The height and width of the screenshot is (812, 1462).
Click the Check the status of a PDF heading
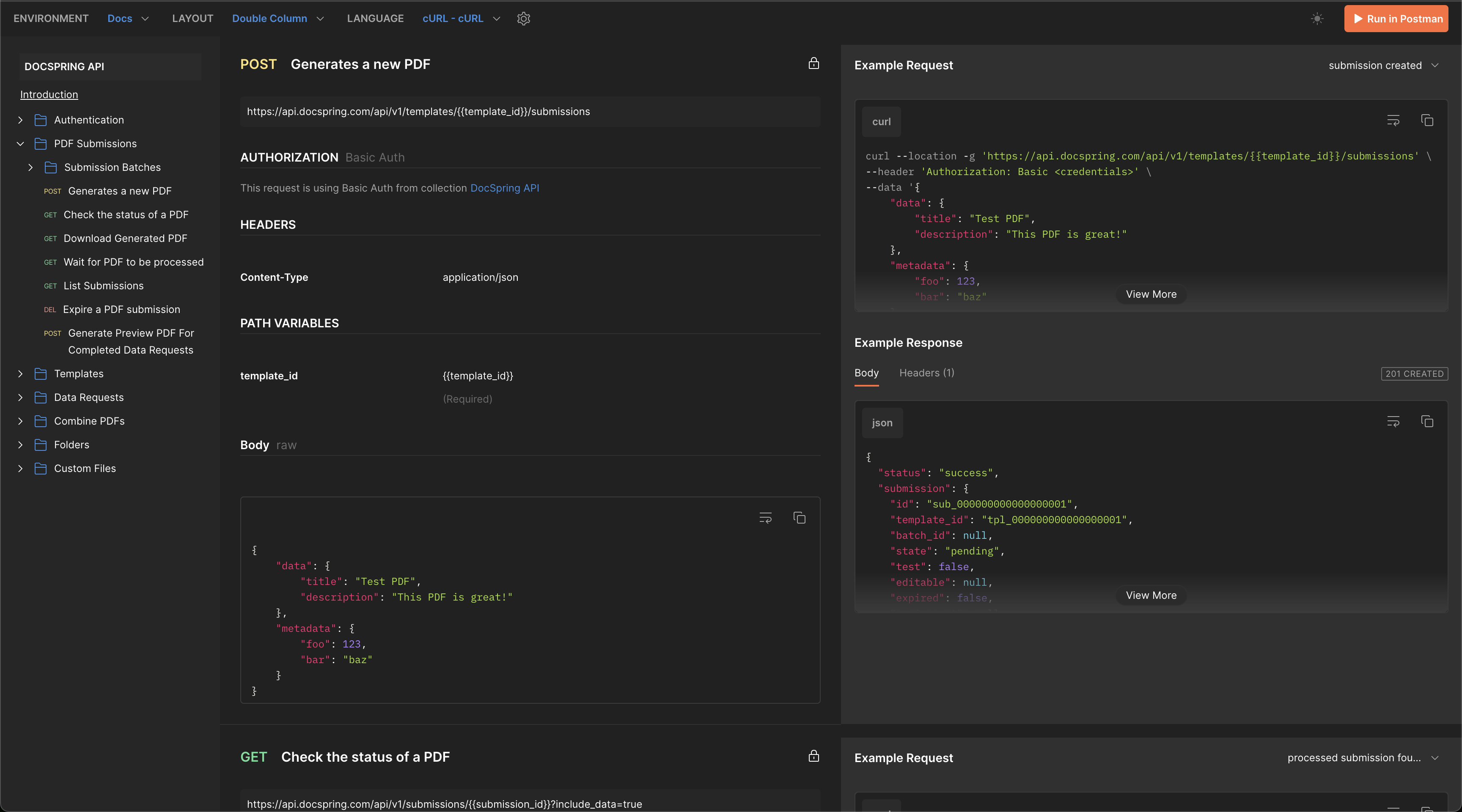tap(365, 757)
